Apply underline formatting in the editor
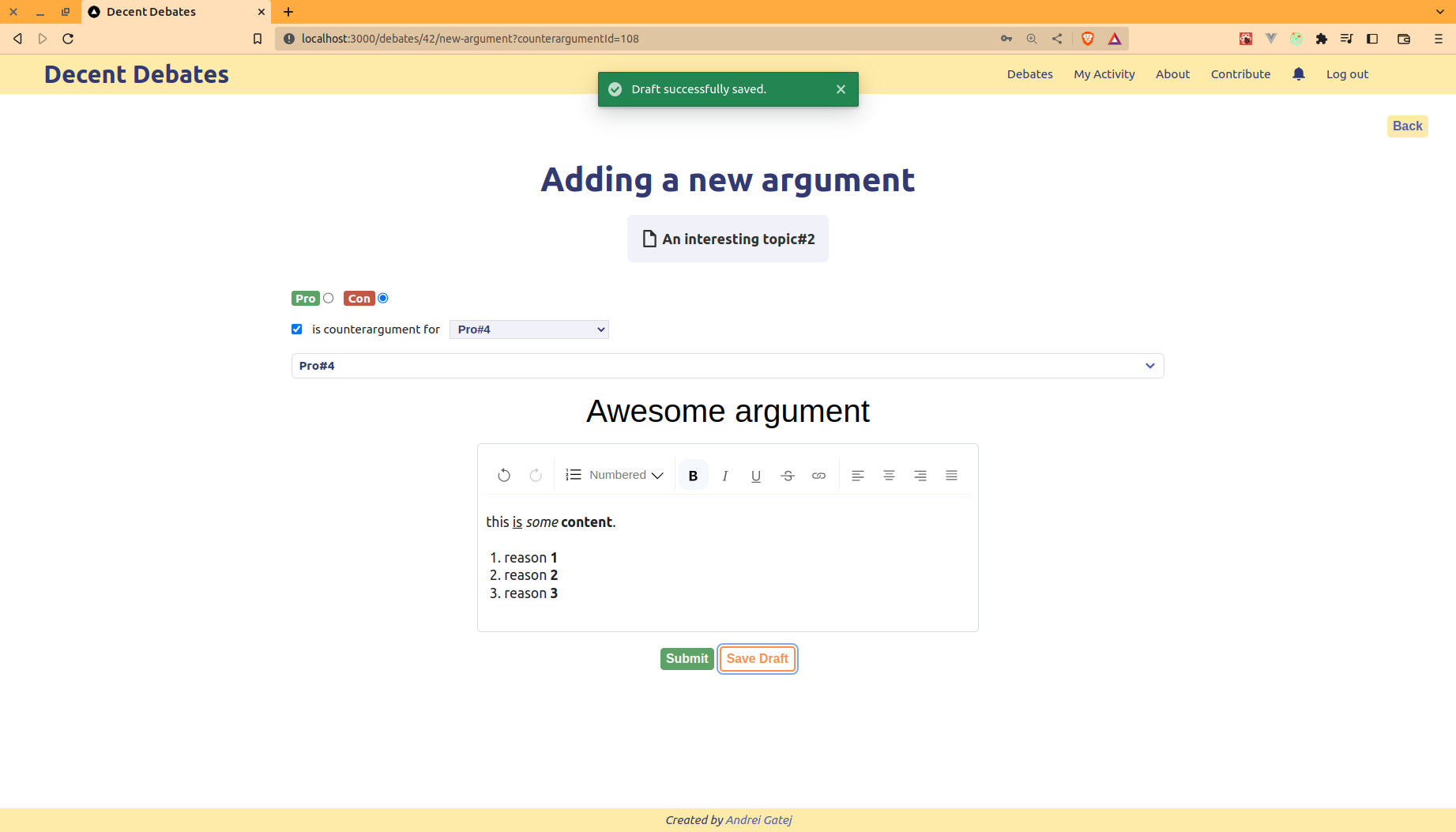The width and height of the screenshot is (1456, 832). tap(756, 475)
